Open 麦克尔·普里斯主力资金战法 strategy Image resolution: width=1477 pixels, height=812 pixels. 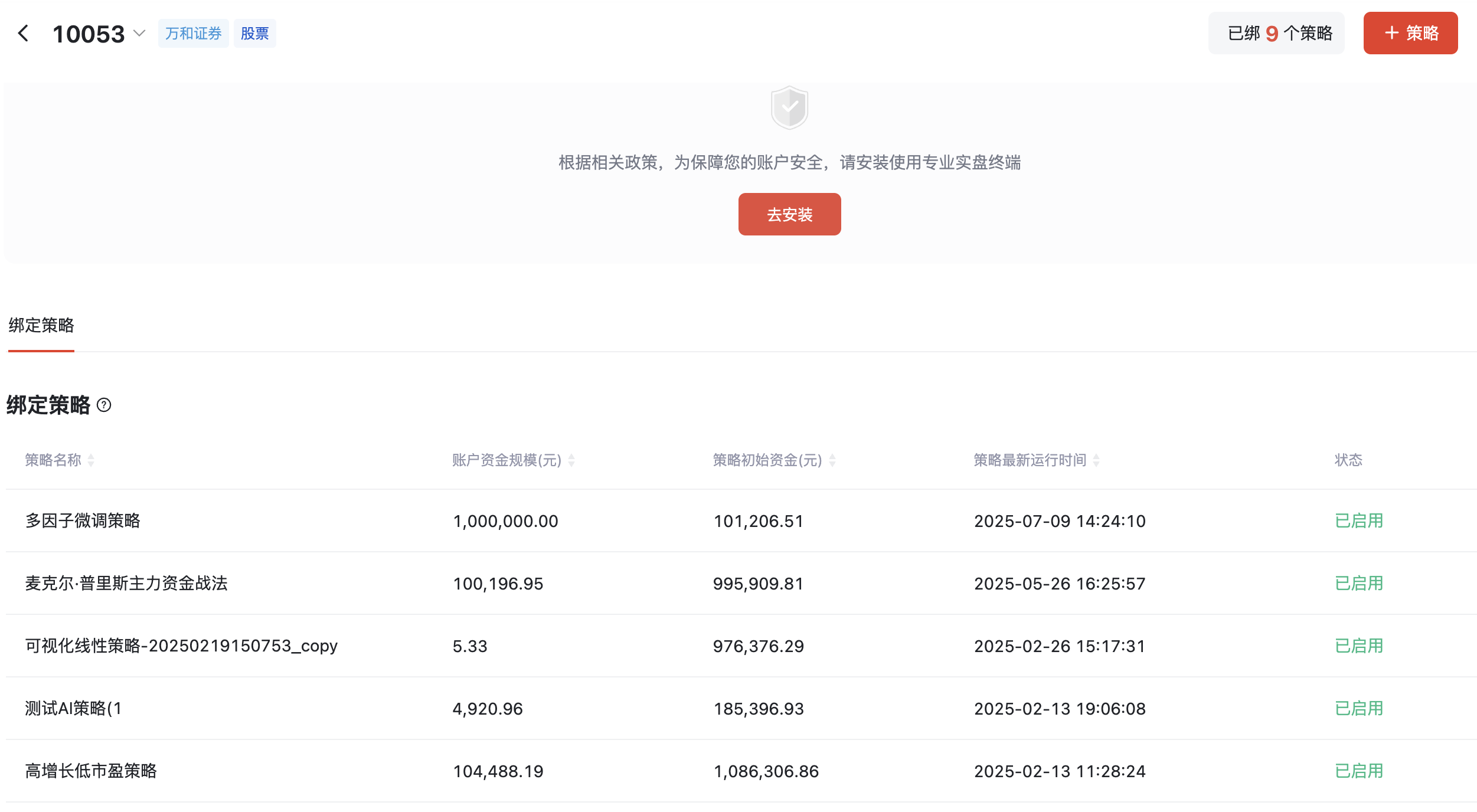(x=126, y=583)
